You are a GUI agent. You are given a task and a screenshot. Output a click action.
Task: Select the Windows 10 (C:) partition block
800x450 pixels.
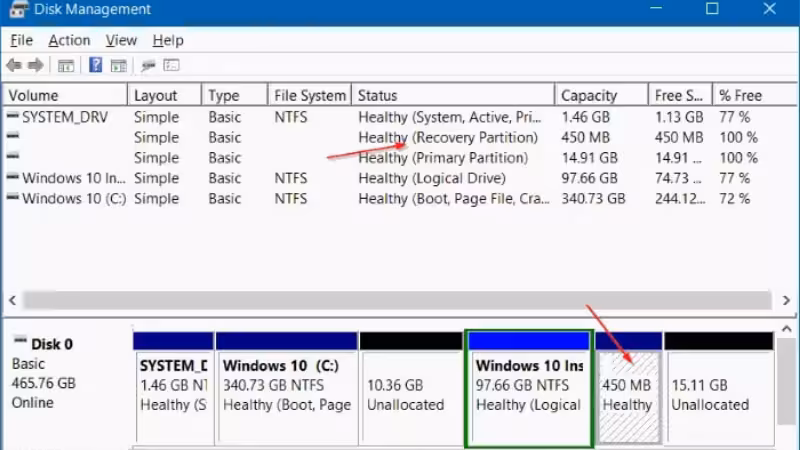(x=287, y=388)
